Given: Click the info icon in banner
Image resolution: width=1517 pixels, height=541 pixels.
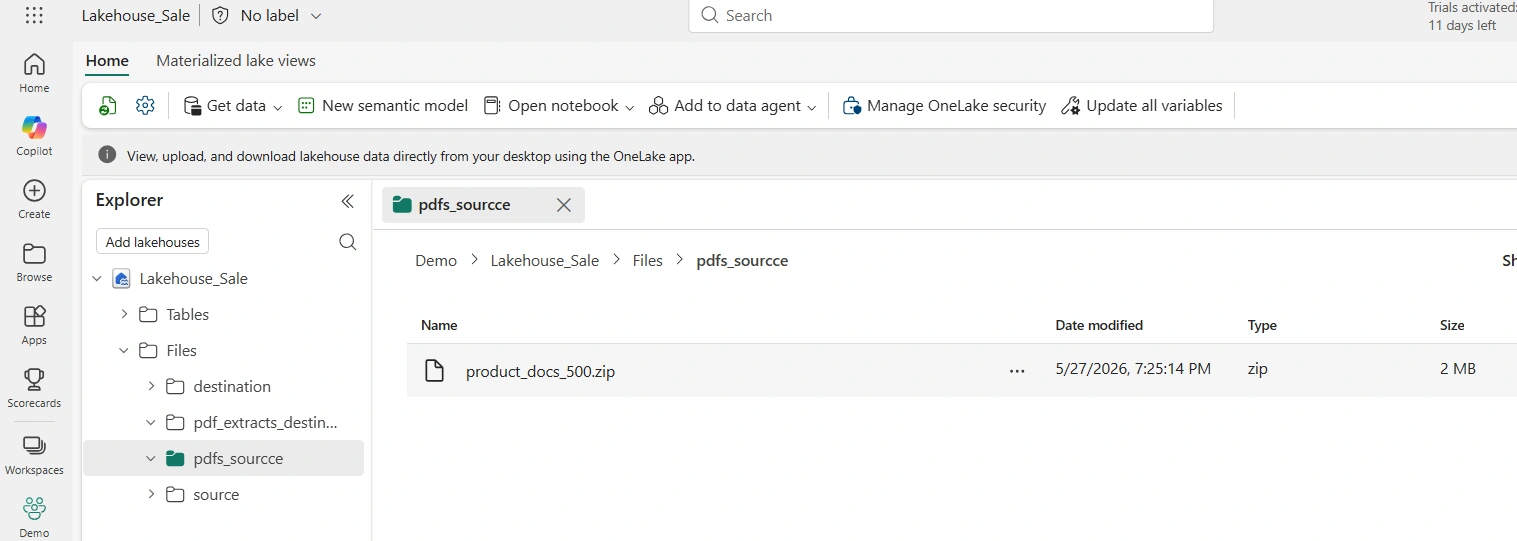Looking at the screenshot, I should pyautogui.click(x=107, y=156).
